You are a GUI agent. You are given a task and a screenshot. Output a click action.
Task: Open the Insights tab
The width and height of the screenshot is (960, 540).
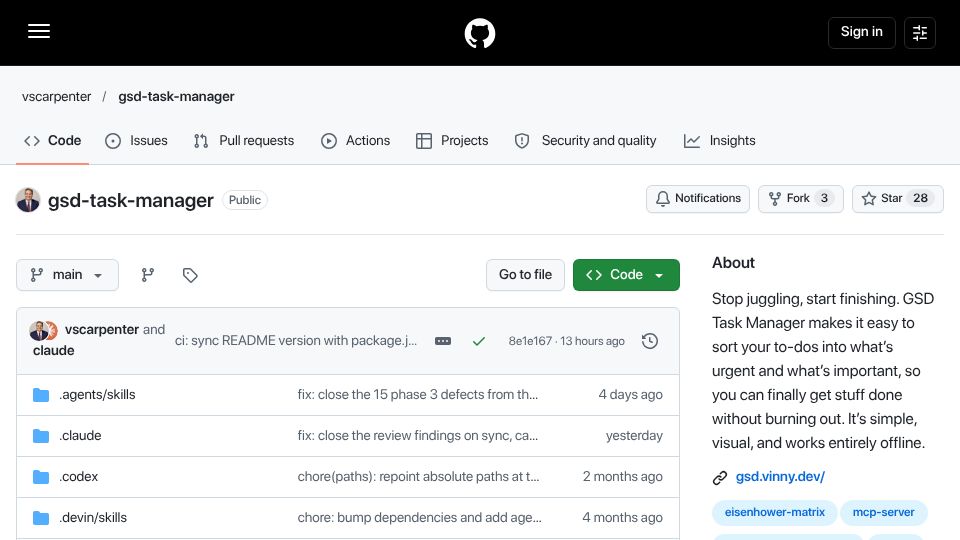click(719, 141)
